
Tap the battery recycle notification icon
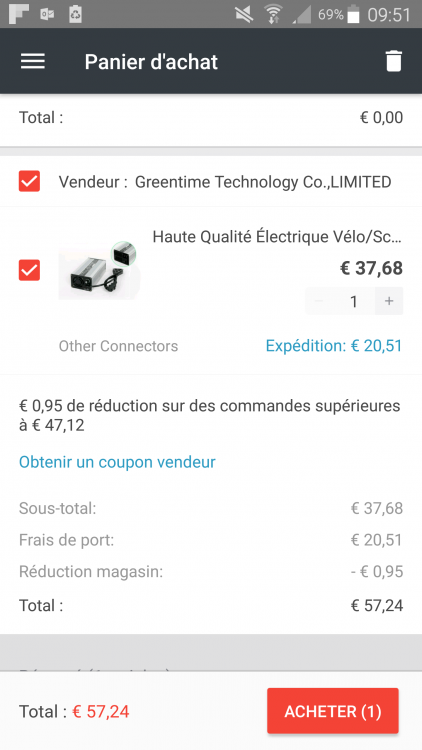point(75,14)
